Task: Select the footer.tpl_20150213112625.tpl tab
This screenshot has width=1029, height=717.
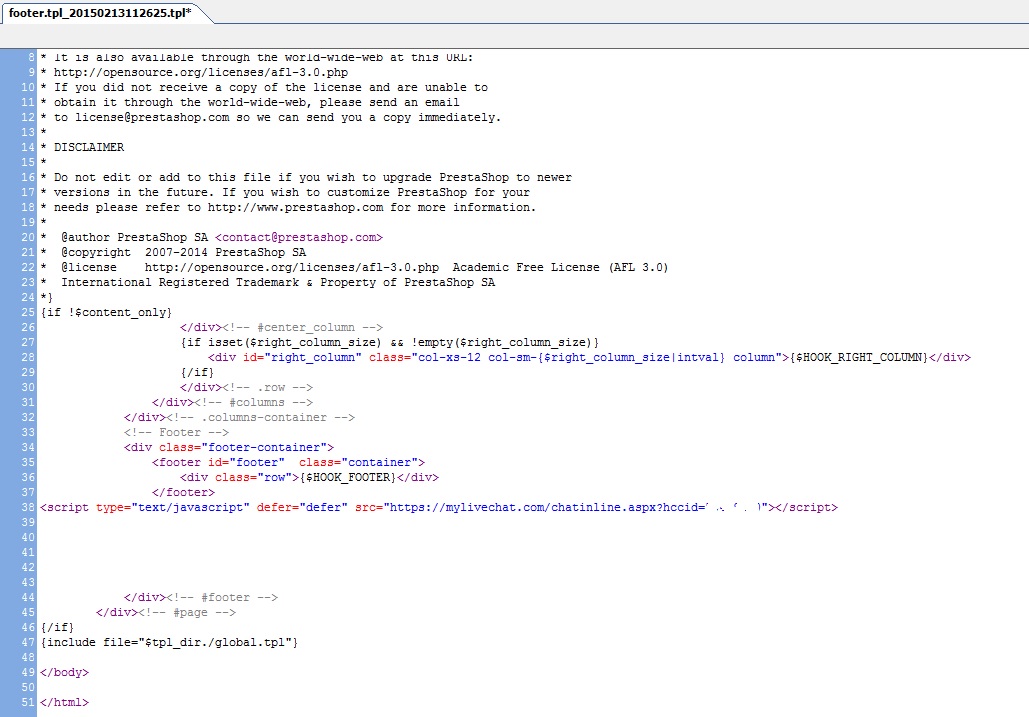Action: click(x=100, y=12)
